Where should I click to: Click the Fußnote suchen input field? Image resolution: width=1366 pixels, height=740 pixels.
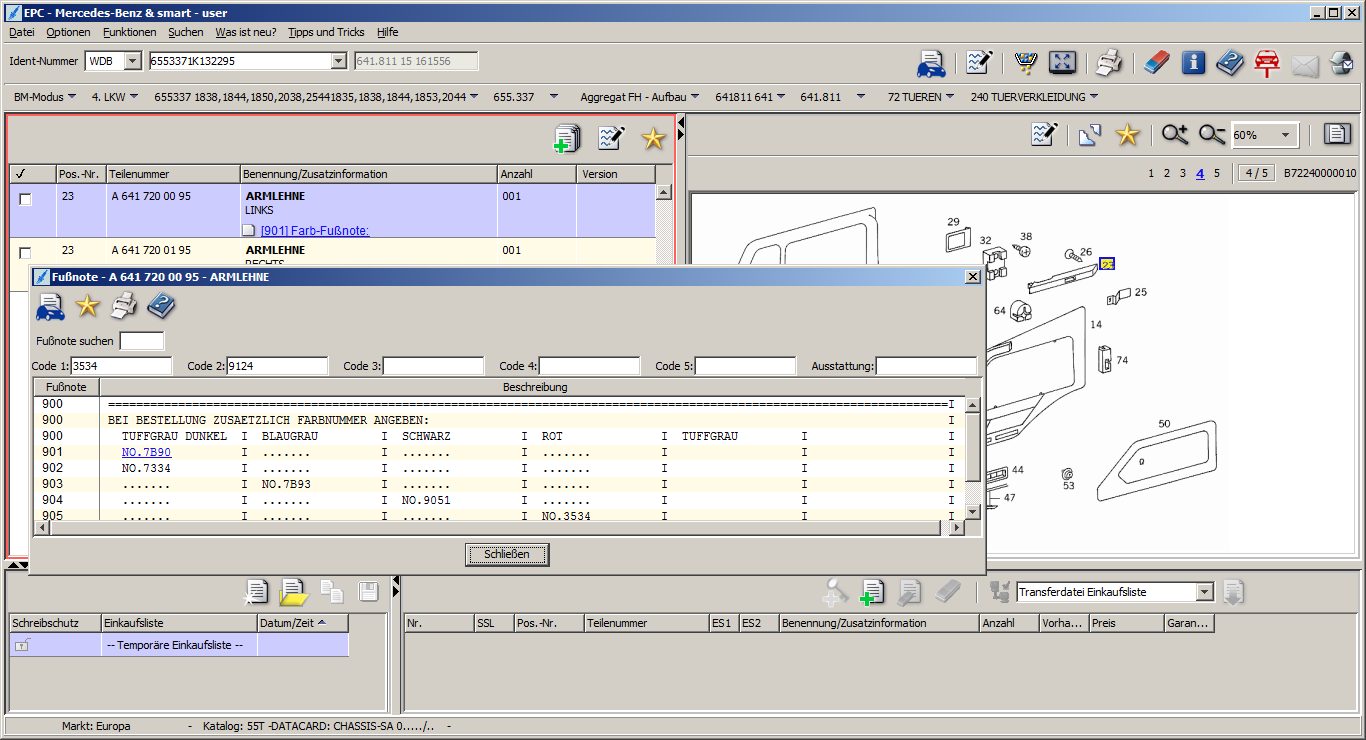(142, 341)
